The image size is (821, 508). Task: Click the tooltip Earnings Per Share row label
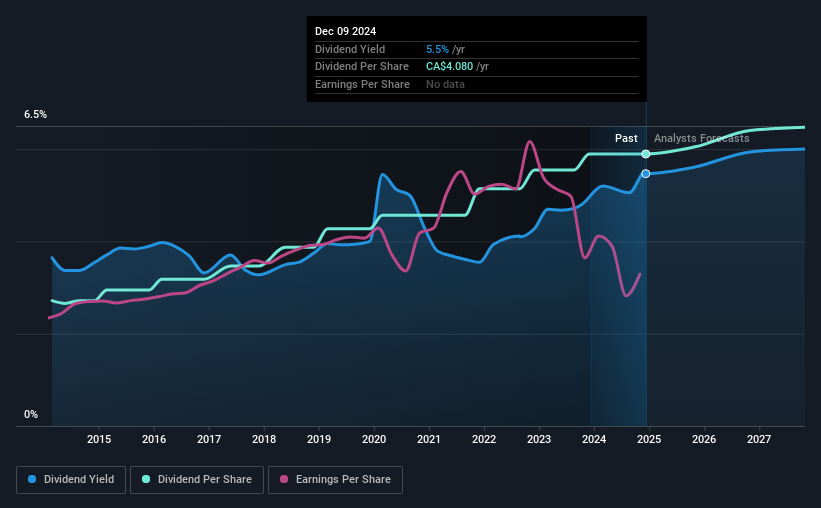[x=362, y=84]
